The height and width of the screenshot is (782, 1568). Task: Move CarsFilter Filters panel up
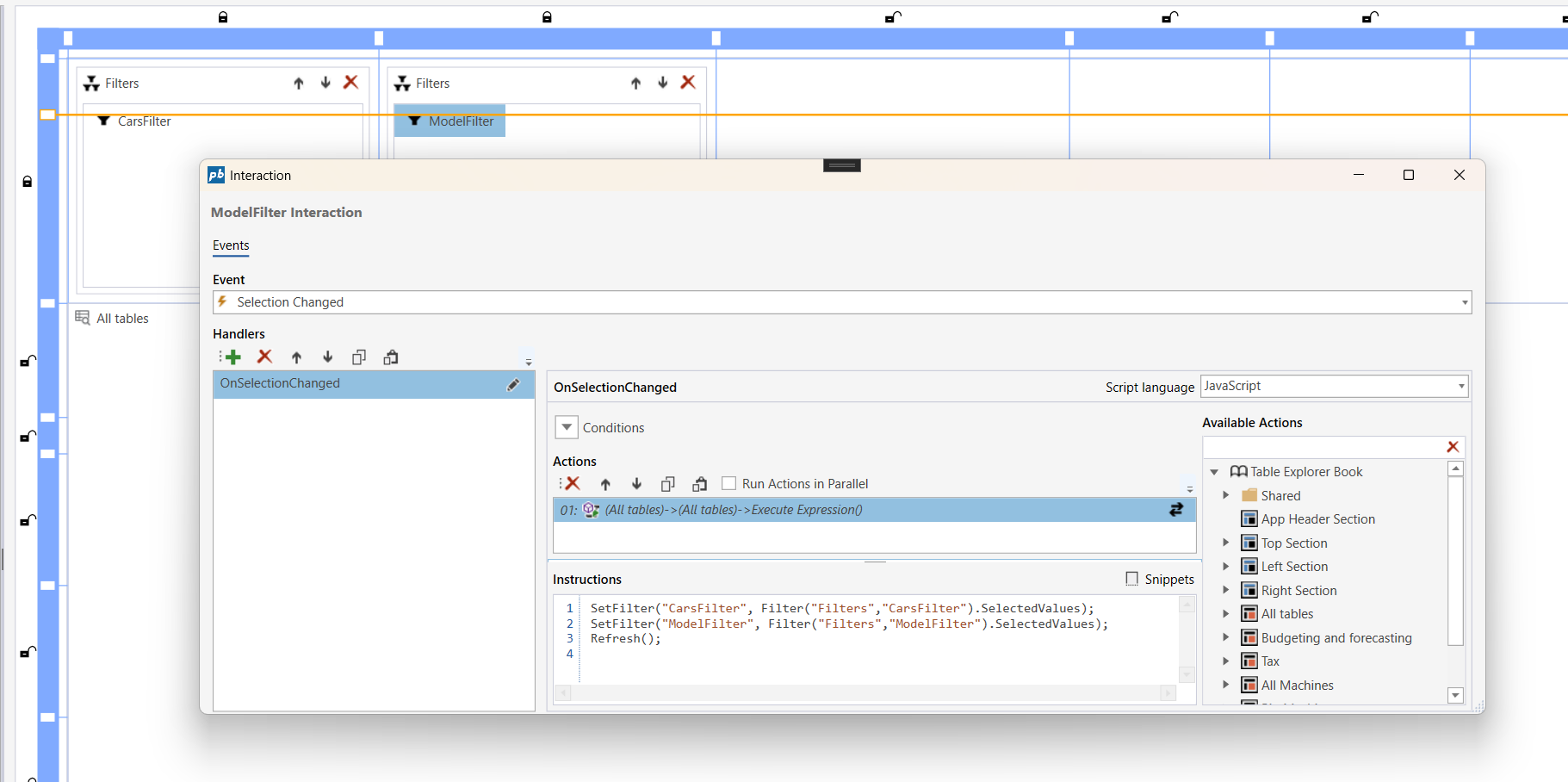click(x=299, y=84)
